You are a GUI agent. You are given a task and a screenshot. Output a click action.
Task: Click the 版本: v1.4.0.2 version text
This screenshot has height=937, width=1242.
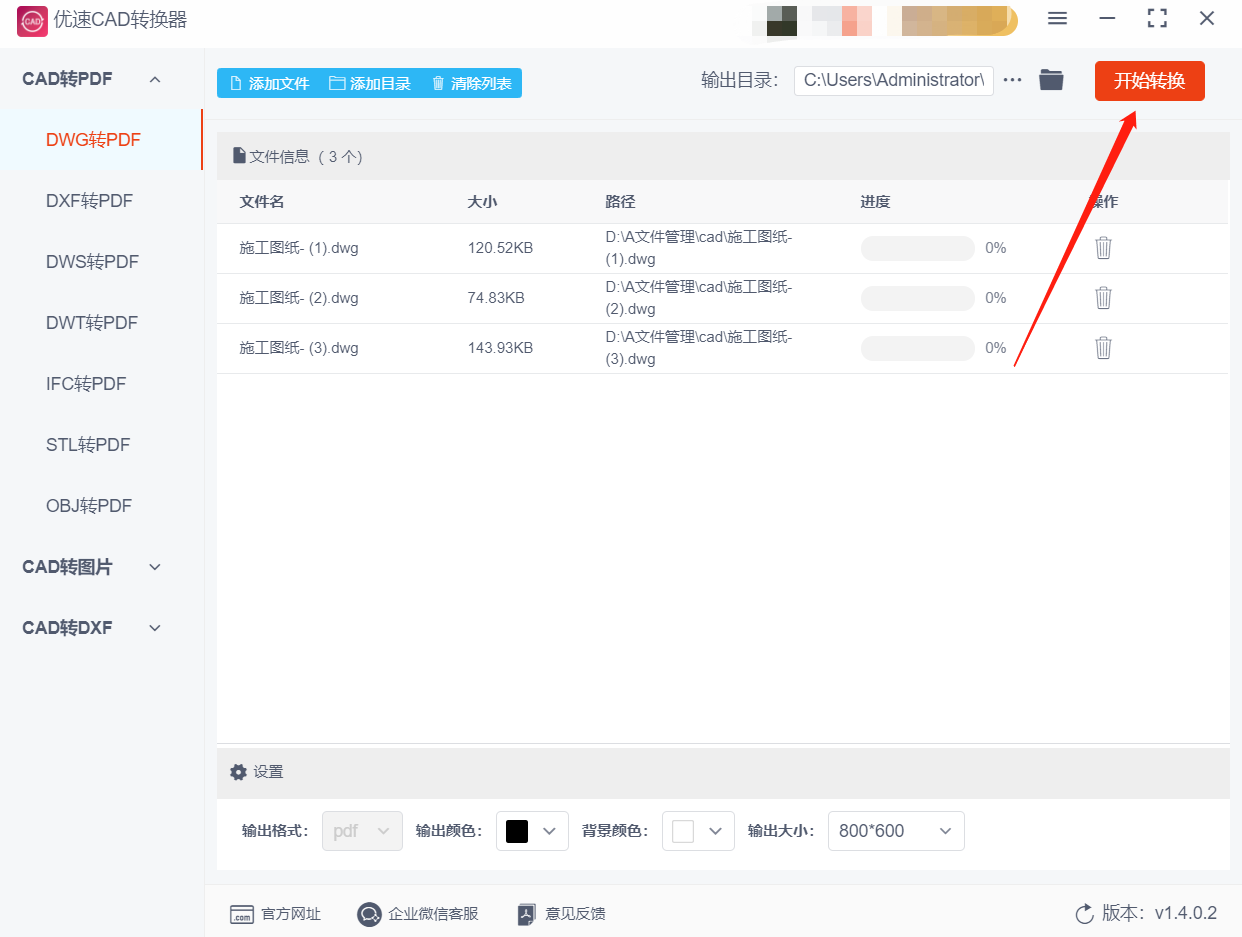click(x=1159, y=913)
